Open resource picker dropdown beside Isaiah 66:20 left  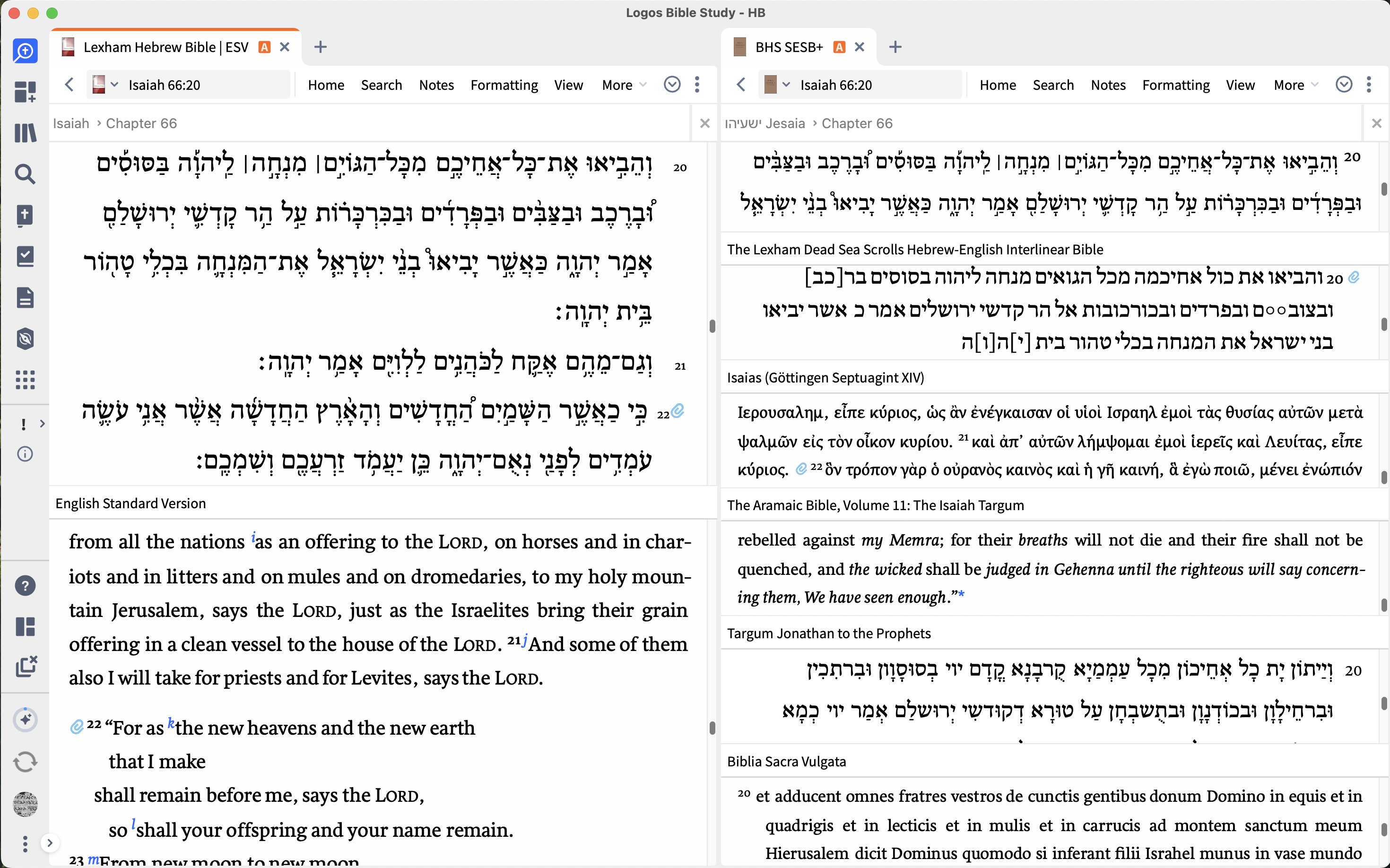click(x=114, y=85)
